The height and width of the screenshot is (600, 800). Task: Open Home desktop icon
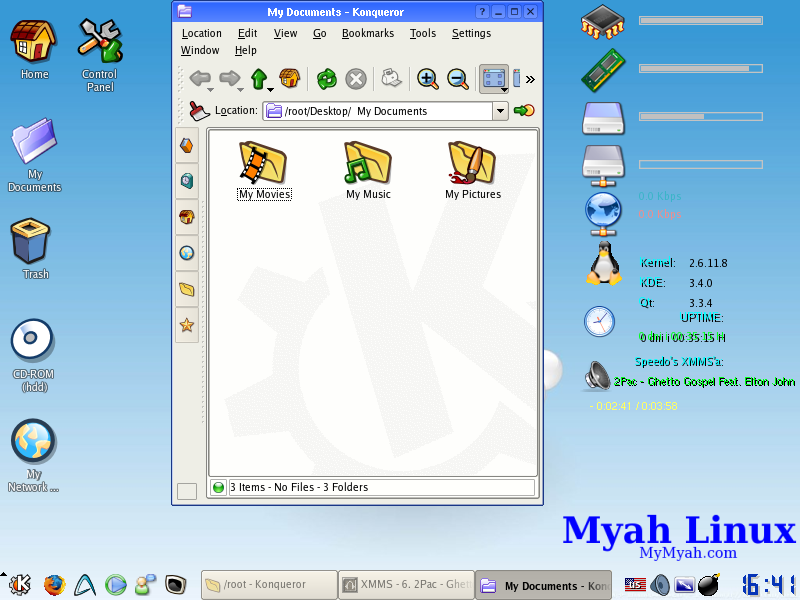coord(34,49)
